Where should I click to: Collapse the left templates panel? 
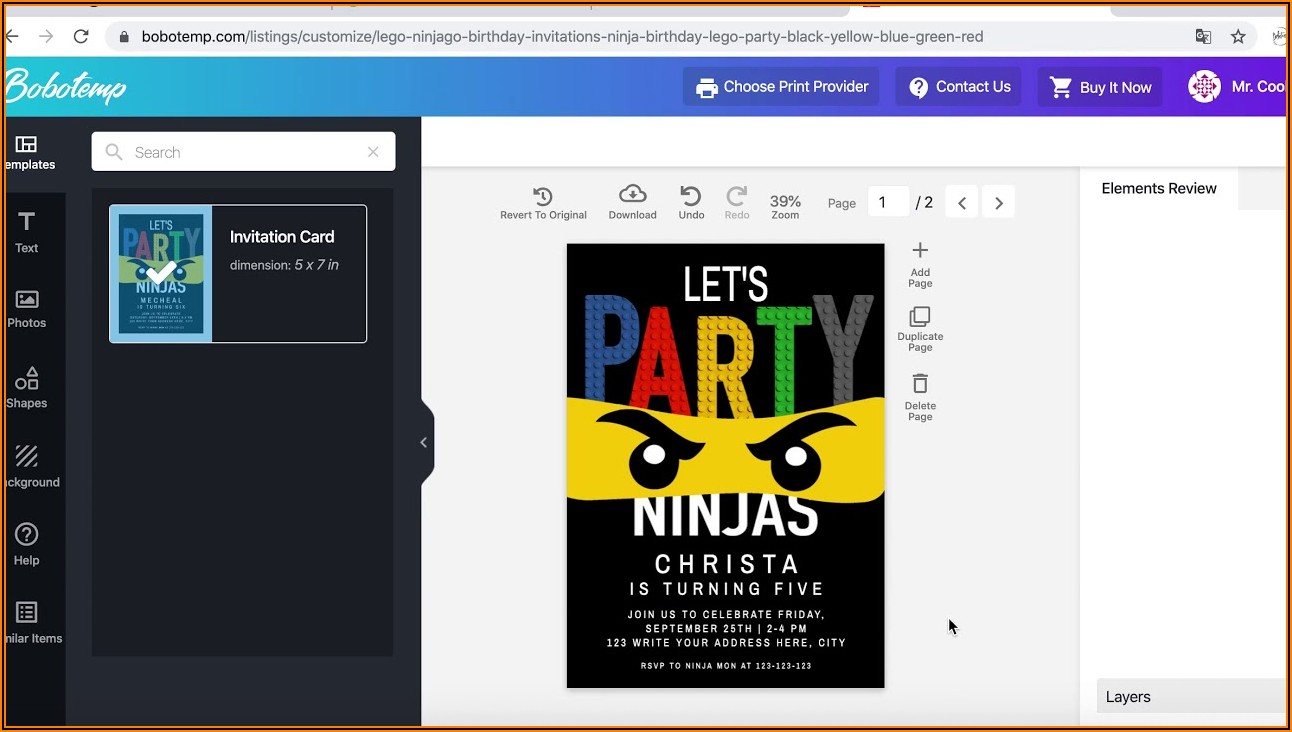pos(424,442)
